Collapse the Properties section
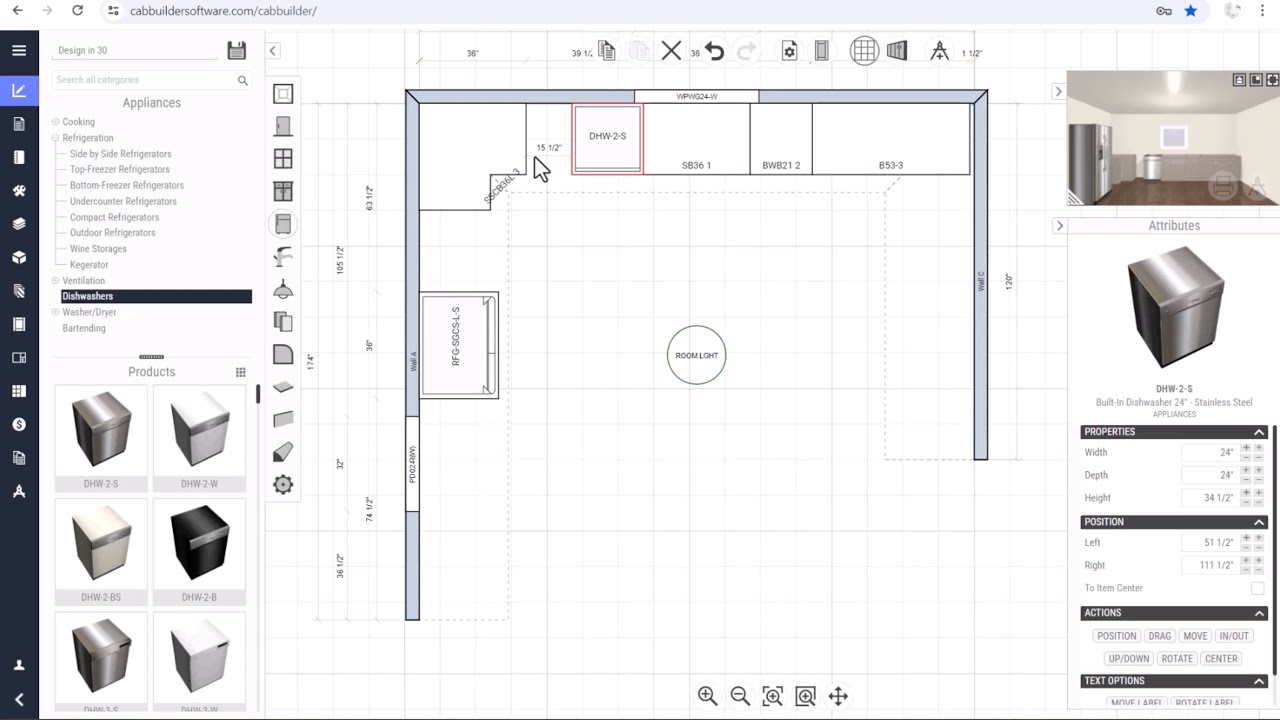Screen dimensions: 1280x720 pos(1259,432)
